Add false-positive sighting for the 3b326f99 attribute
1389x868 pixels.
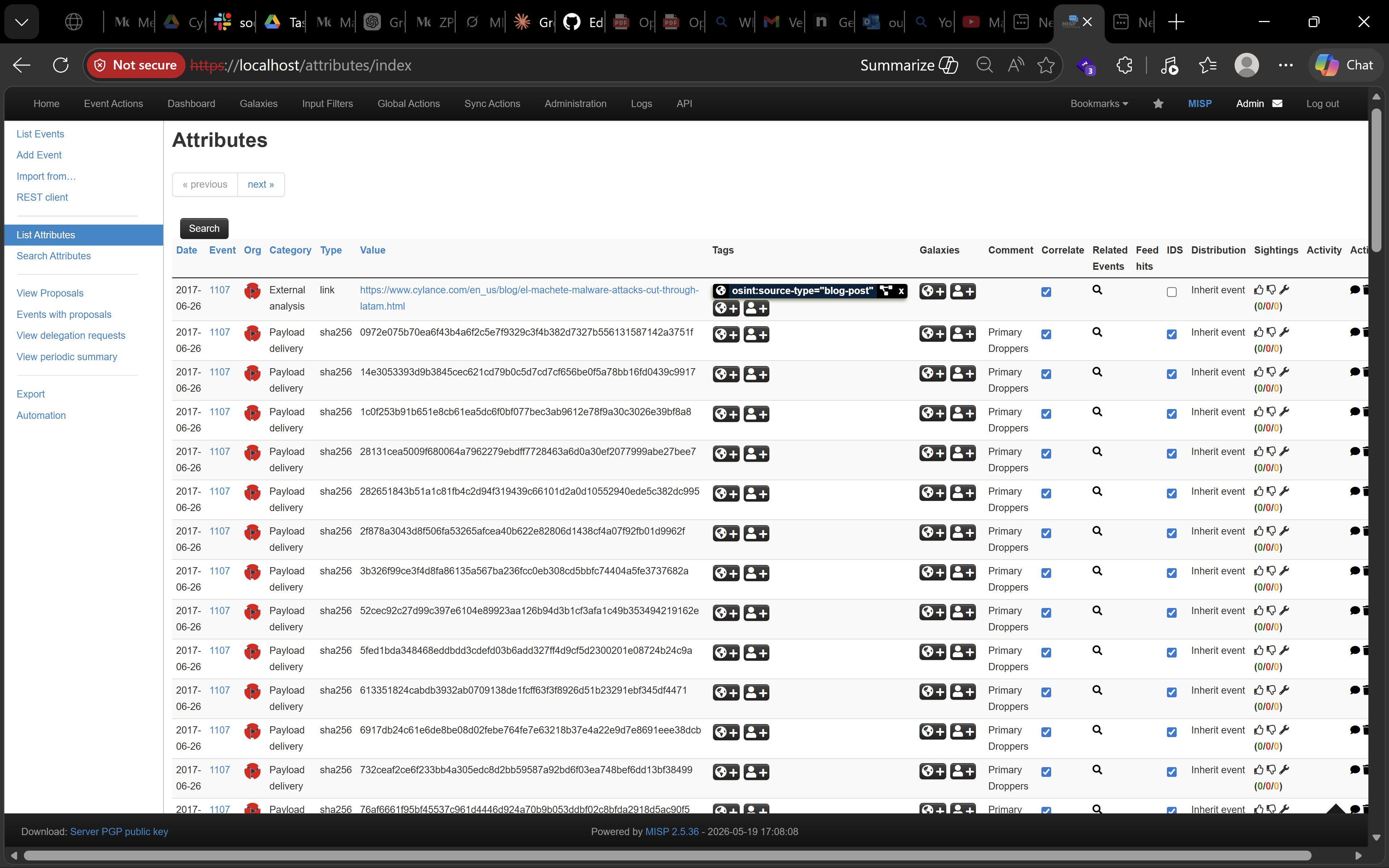click(x=1271, y=571)
